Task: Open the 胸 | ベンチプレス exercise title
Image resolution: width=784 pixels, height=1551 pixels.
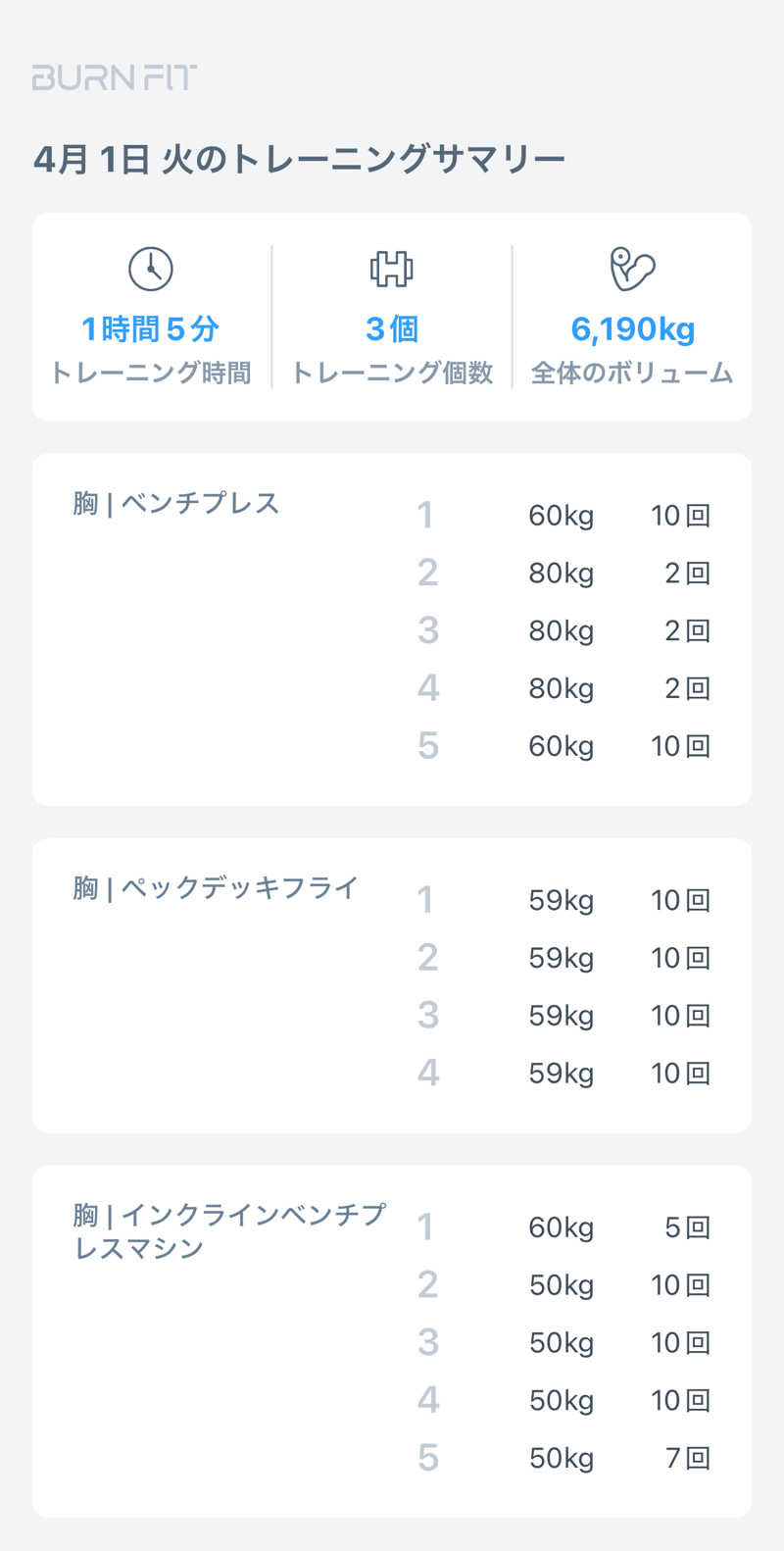Action: pos(176,504)
